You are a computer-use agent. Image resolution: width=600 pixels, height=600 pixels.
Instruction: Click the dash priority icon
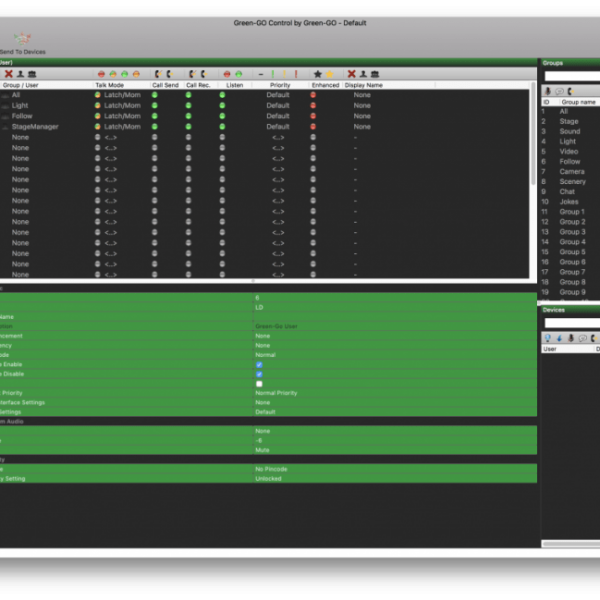pos(261,74)
